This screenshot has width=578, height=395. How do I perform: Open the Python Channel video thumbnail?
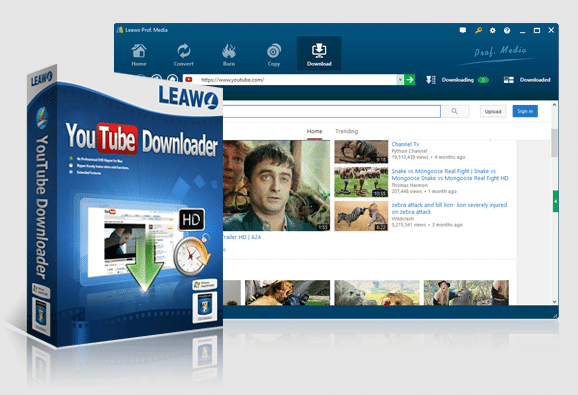361,151
